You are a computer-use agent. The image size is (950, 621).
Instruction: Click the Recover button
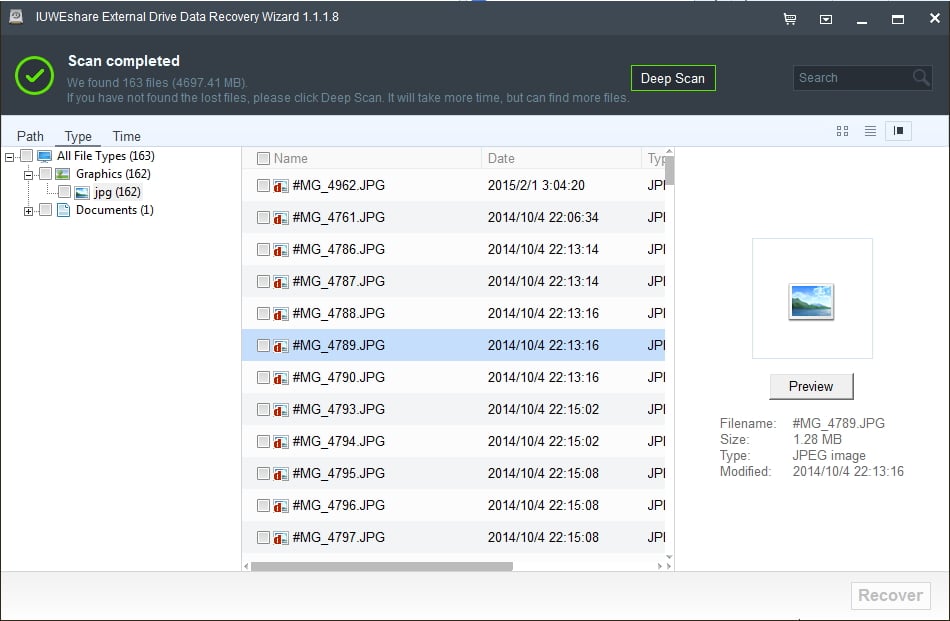point(891,596)
